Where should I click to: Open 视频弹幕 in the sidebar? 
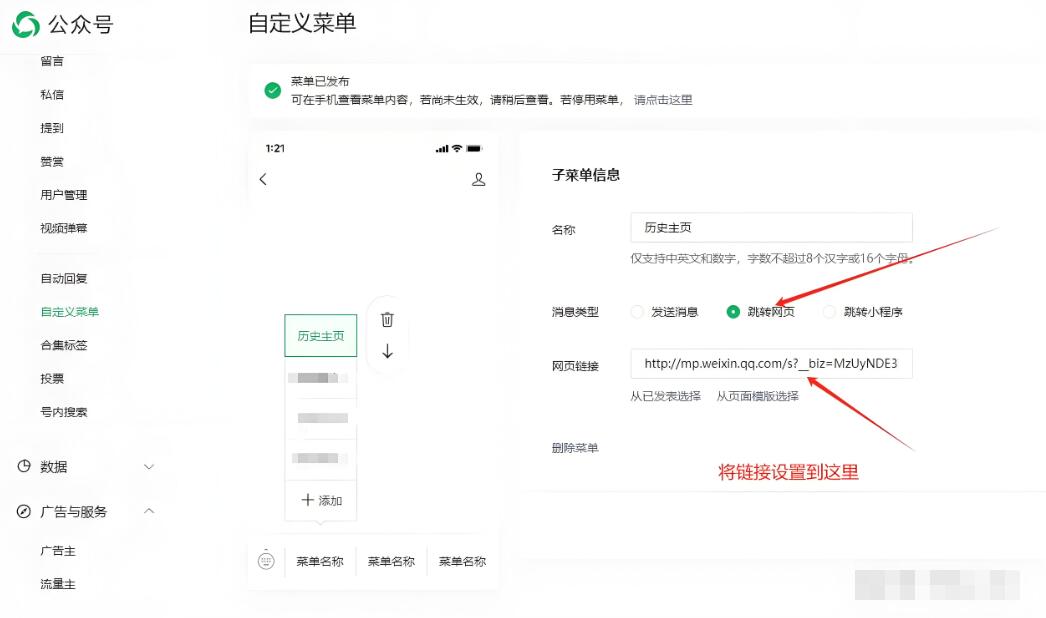click(x=63, y=228)
